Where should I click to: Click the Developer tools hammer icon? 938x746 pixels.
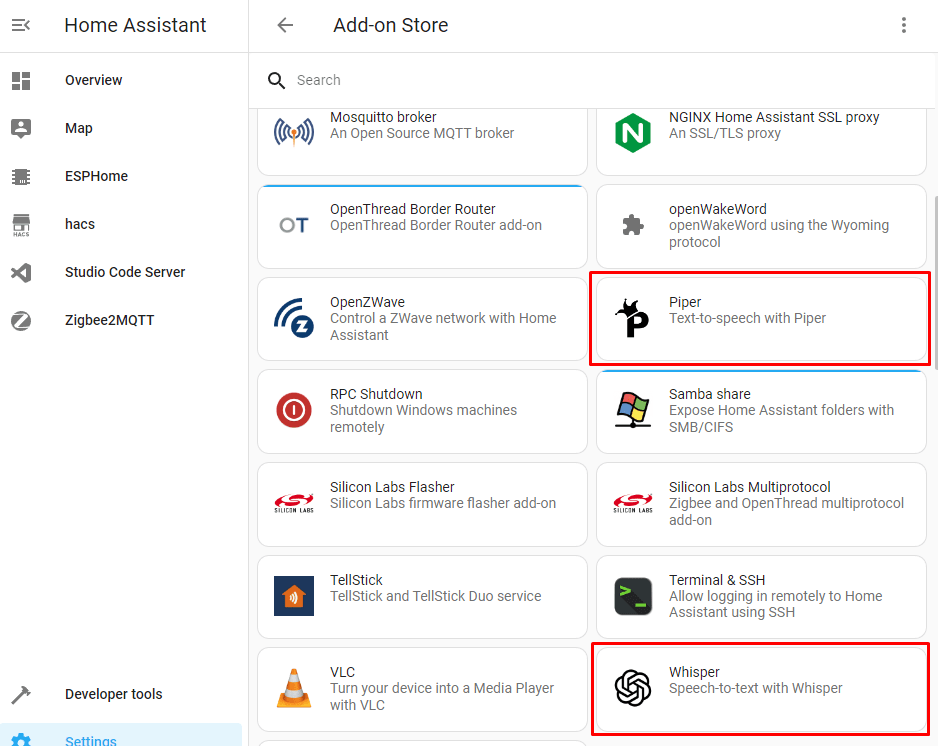point(21,695)
